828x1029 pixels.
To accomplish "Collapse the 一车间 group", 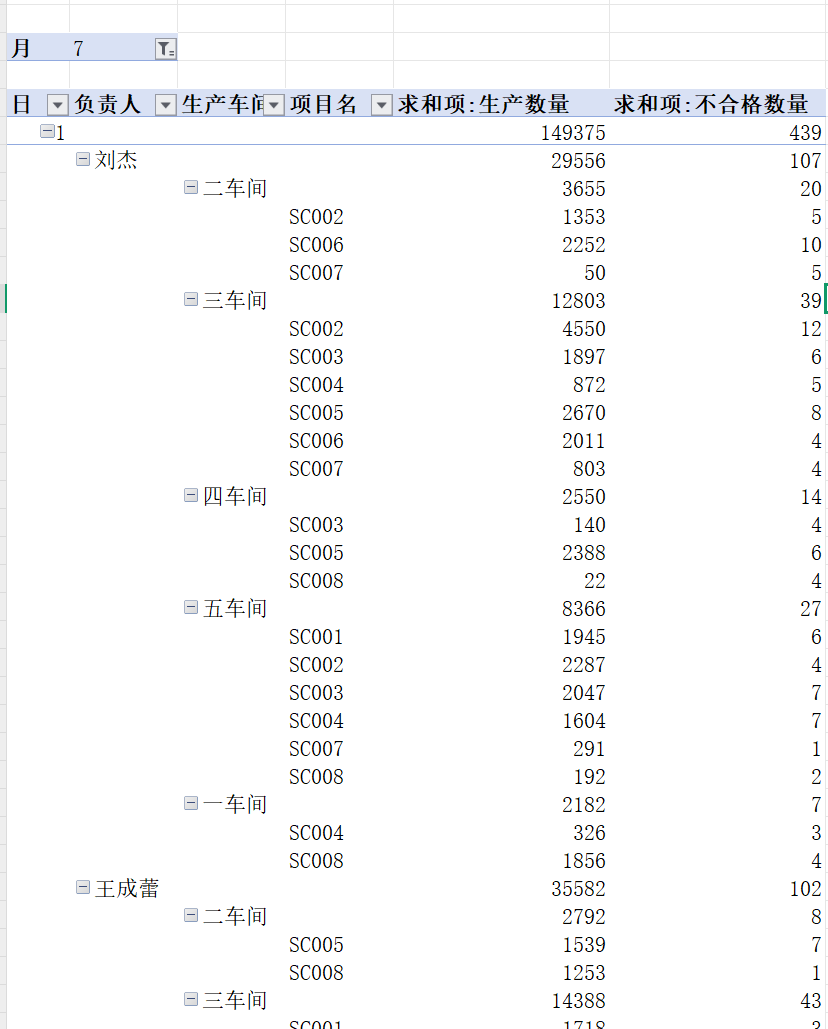I will 191,804.
